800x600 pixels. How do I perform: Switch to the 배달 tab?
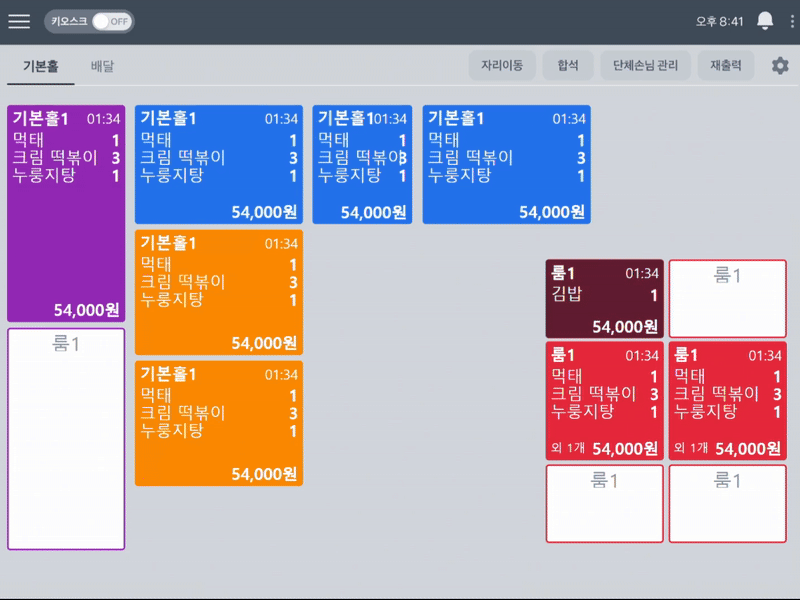(102, 66)
